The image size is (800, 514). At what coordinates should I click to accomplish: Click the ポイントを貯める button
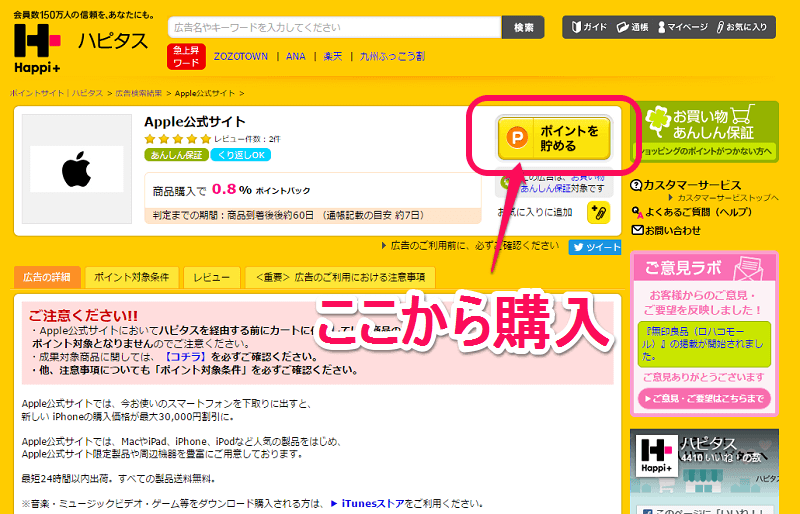554,138
